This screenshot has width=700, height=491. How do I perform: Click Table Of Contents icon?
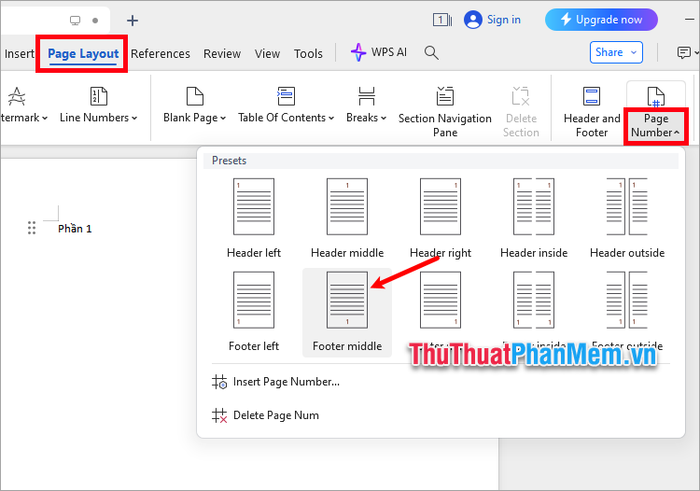(x=286, y=96)
